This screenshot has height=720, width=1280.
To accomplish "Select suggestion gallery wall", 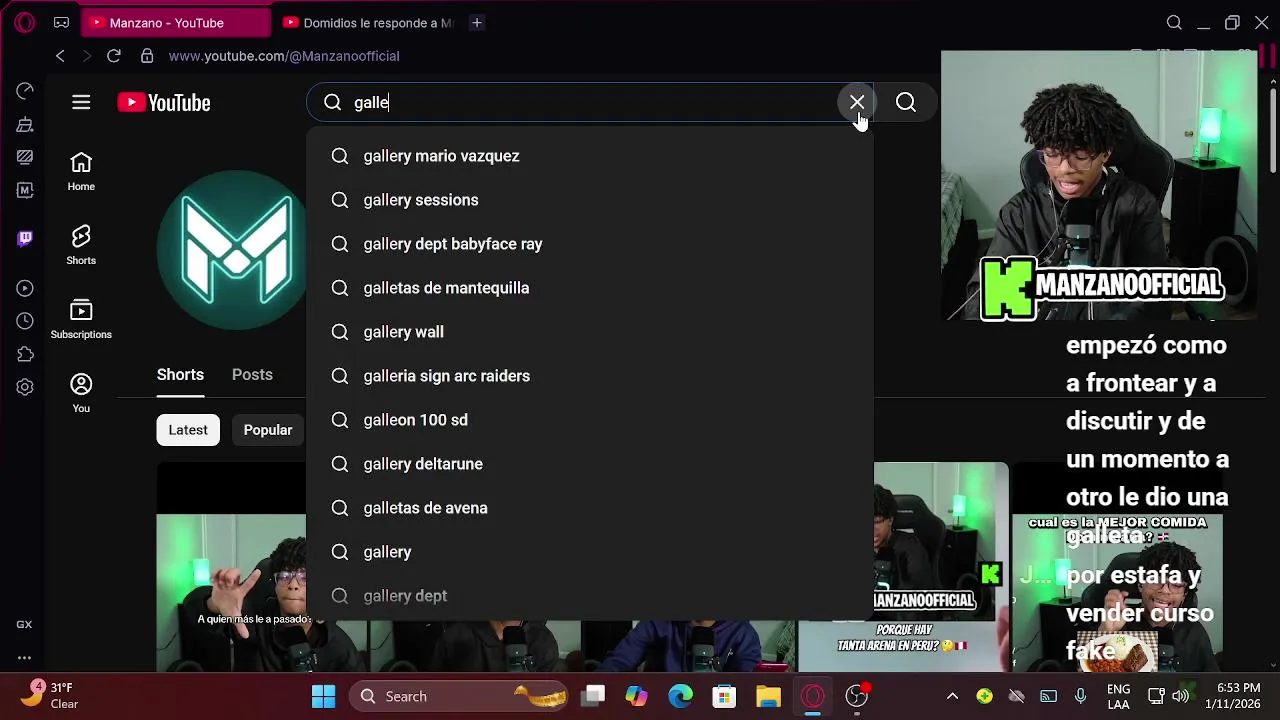I will pos(590,332).
